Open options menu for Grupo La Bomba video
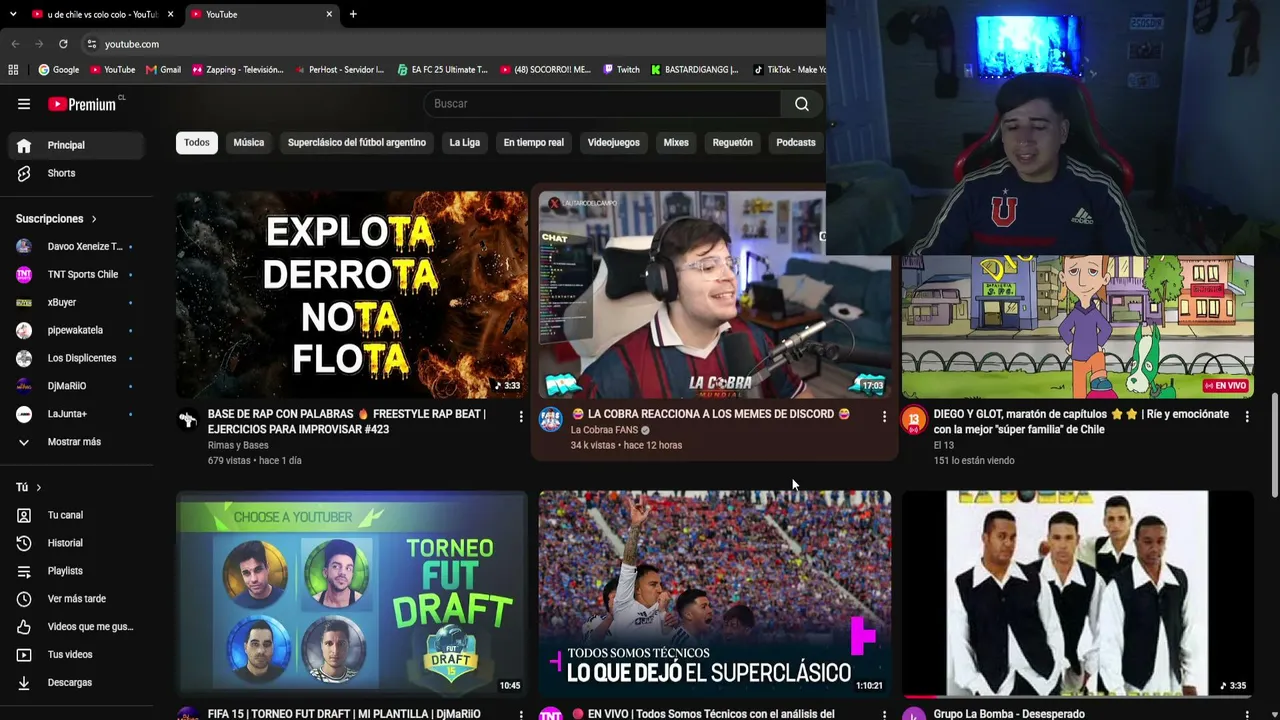Screen dimensions: 1280x720 [1247, 715]
